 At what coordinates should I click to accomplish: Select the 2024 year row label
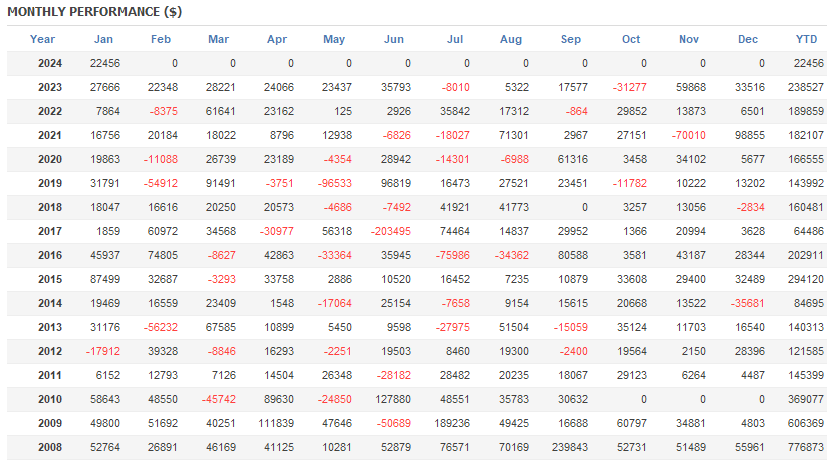(x=50, y=63)
